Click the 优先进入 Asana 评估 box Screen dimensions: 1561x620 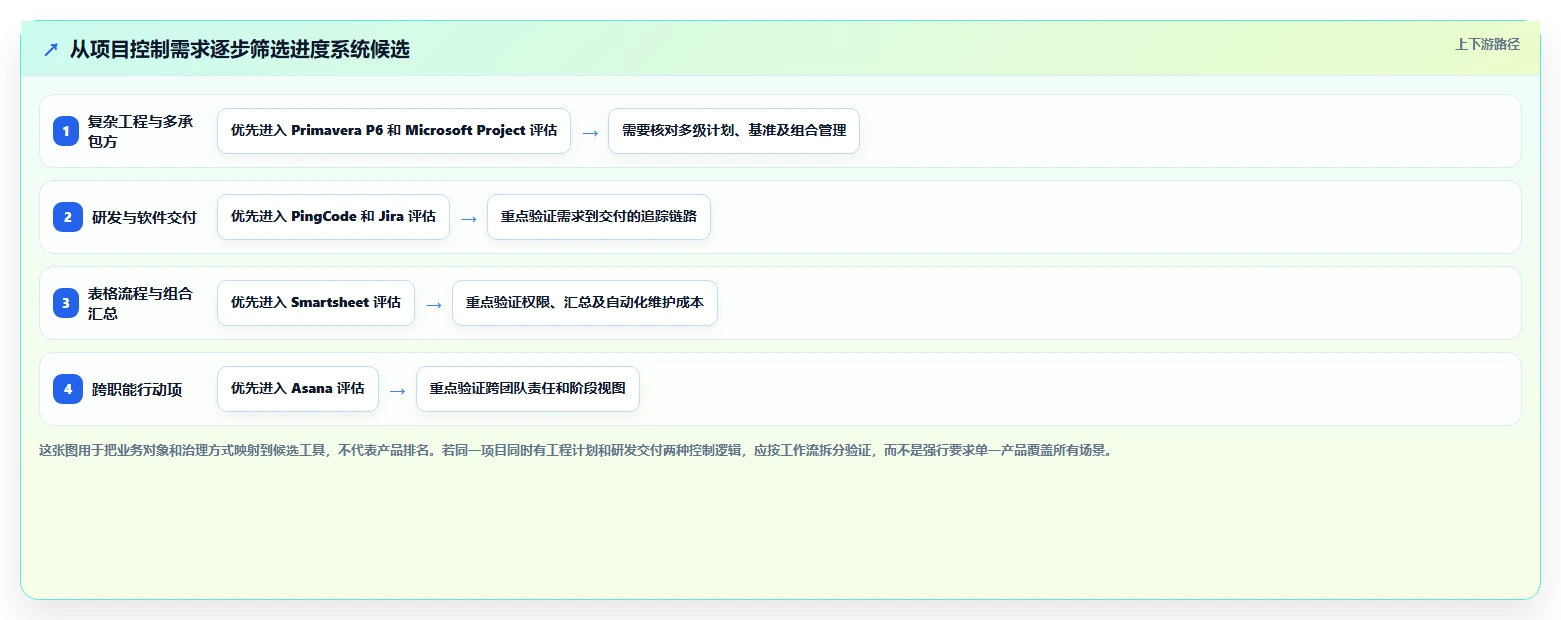point(298,389)
